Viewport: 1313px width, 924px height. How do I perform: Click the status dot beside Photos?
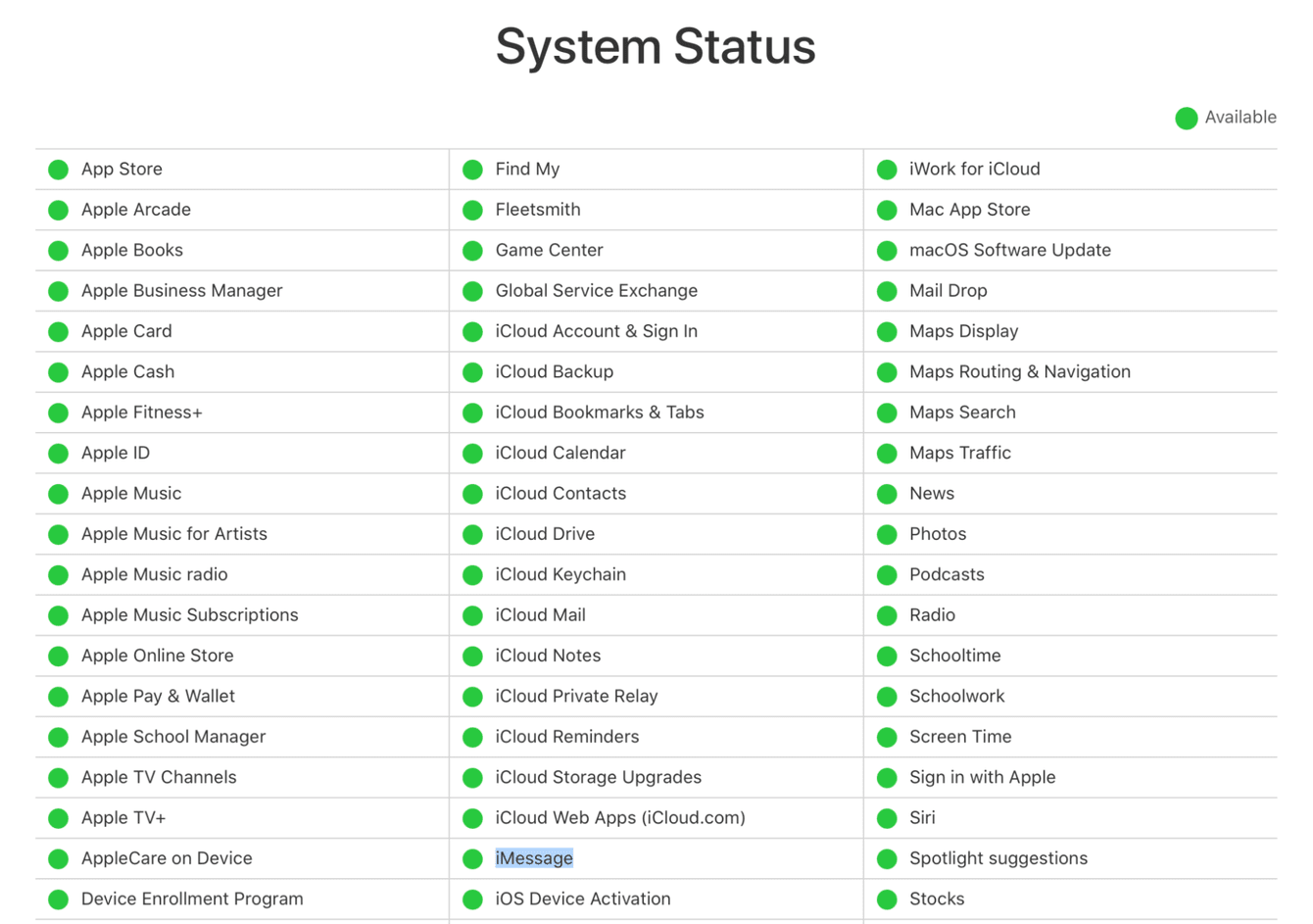(x=887, y=534)
